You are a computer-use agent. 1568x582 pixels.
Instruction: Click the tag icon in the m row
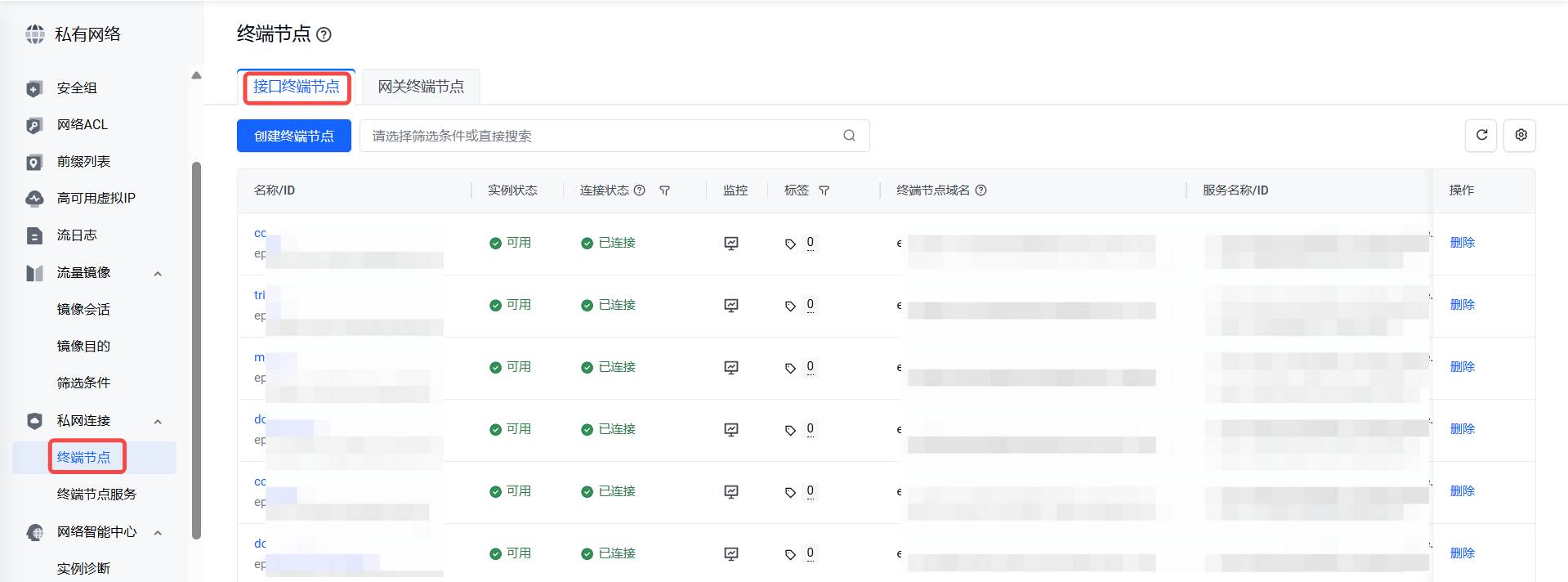[x=790, y=369]
